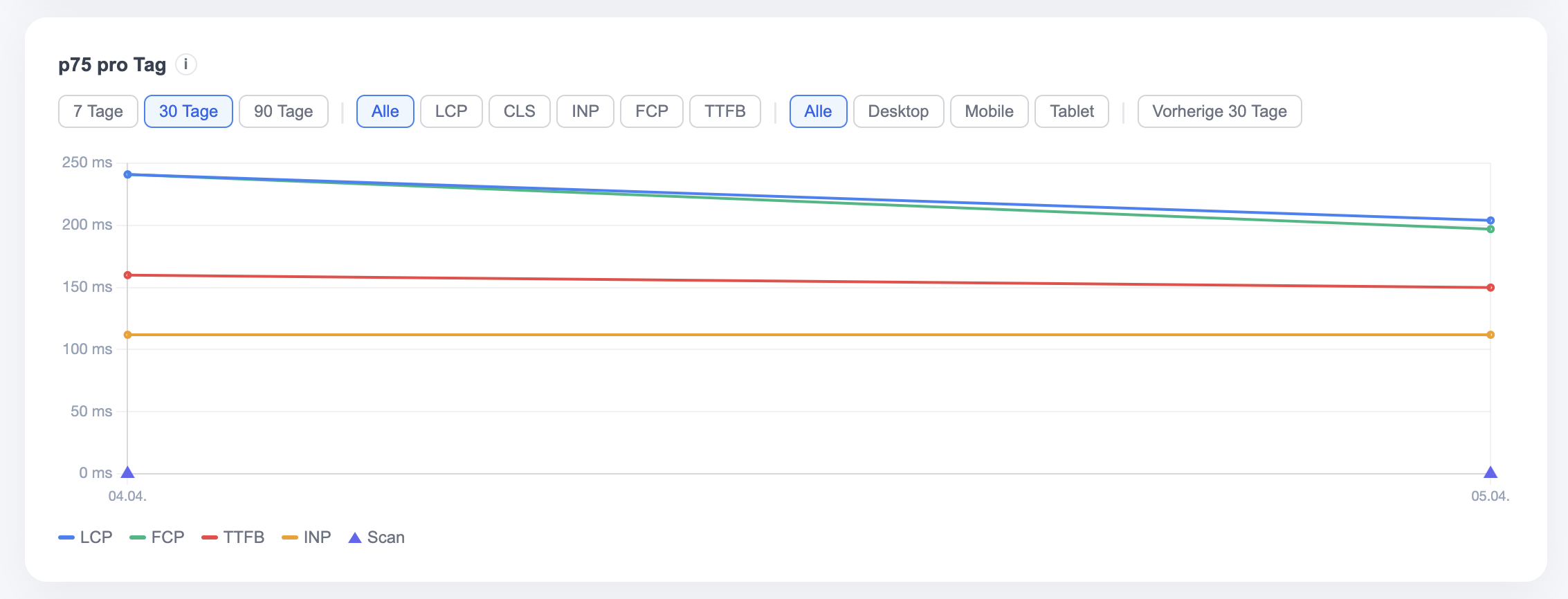Select the 30 Tage range button
Viewport: 1568px width, 599px height.
(188, 111)
